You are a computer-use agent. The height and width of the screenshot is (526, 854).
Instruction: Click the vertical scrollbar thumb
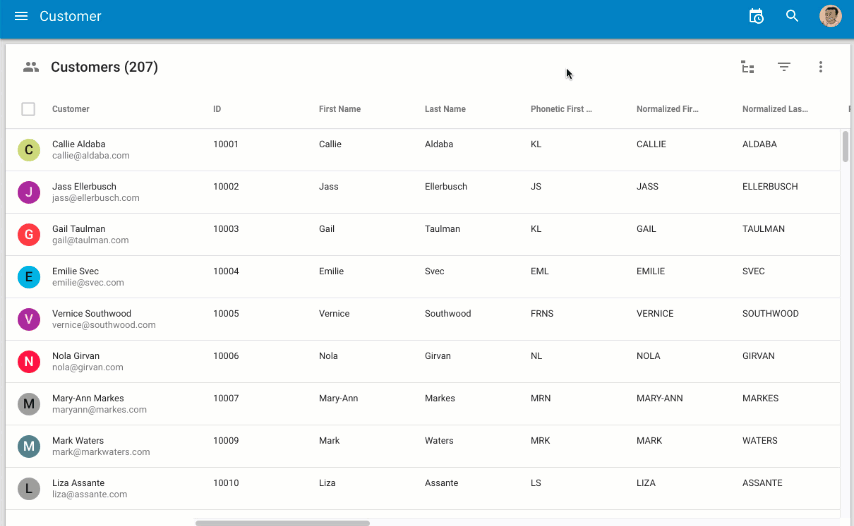click(845, 146)
